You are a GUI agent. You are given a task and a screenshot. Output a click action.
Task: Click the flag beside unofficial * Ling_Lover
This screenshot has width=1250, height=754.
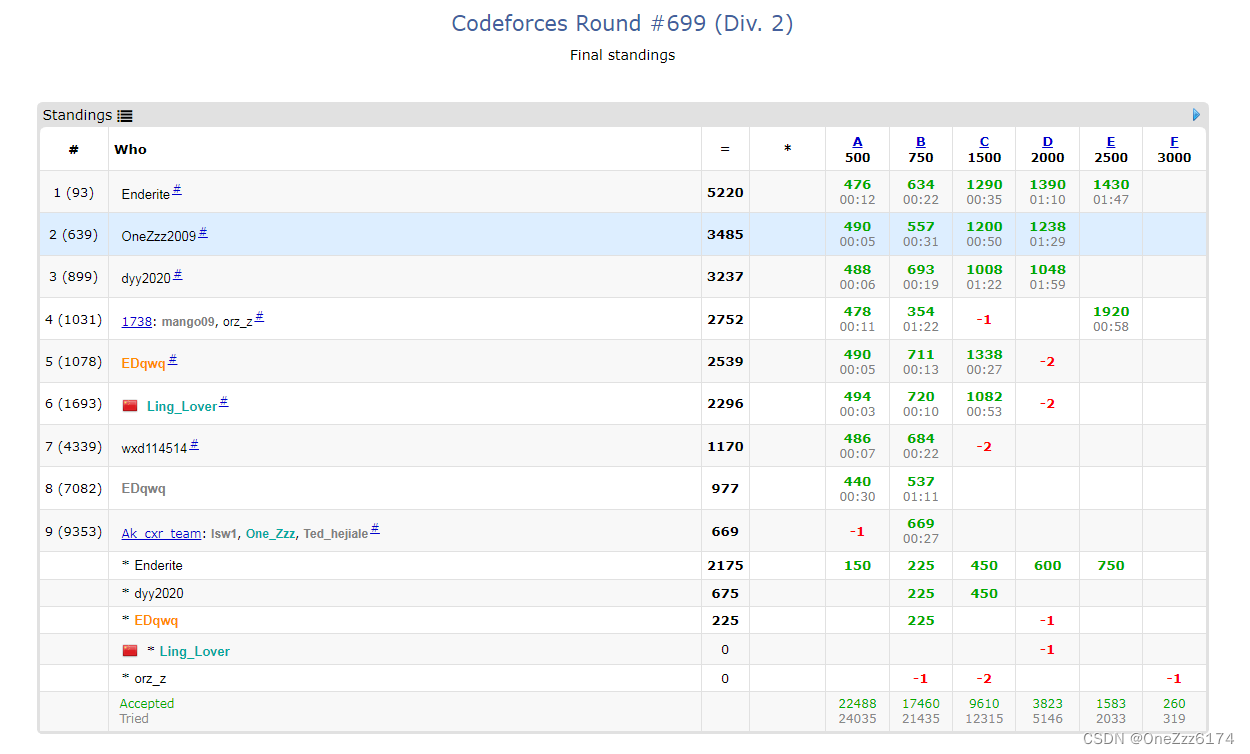coord(130,651)
